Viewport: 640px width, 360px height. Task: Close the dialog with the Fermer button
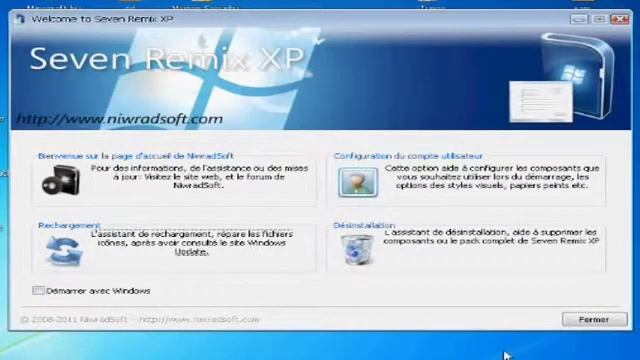click(594, 319)
